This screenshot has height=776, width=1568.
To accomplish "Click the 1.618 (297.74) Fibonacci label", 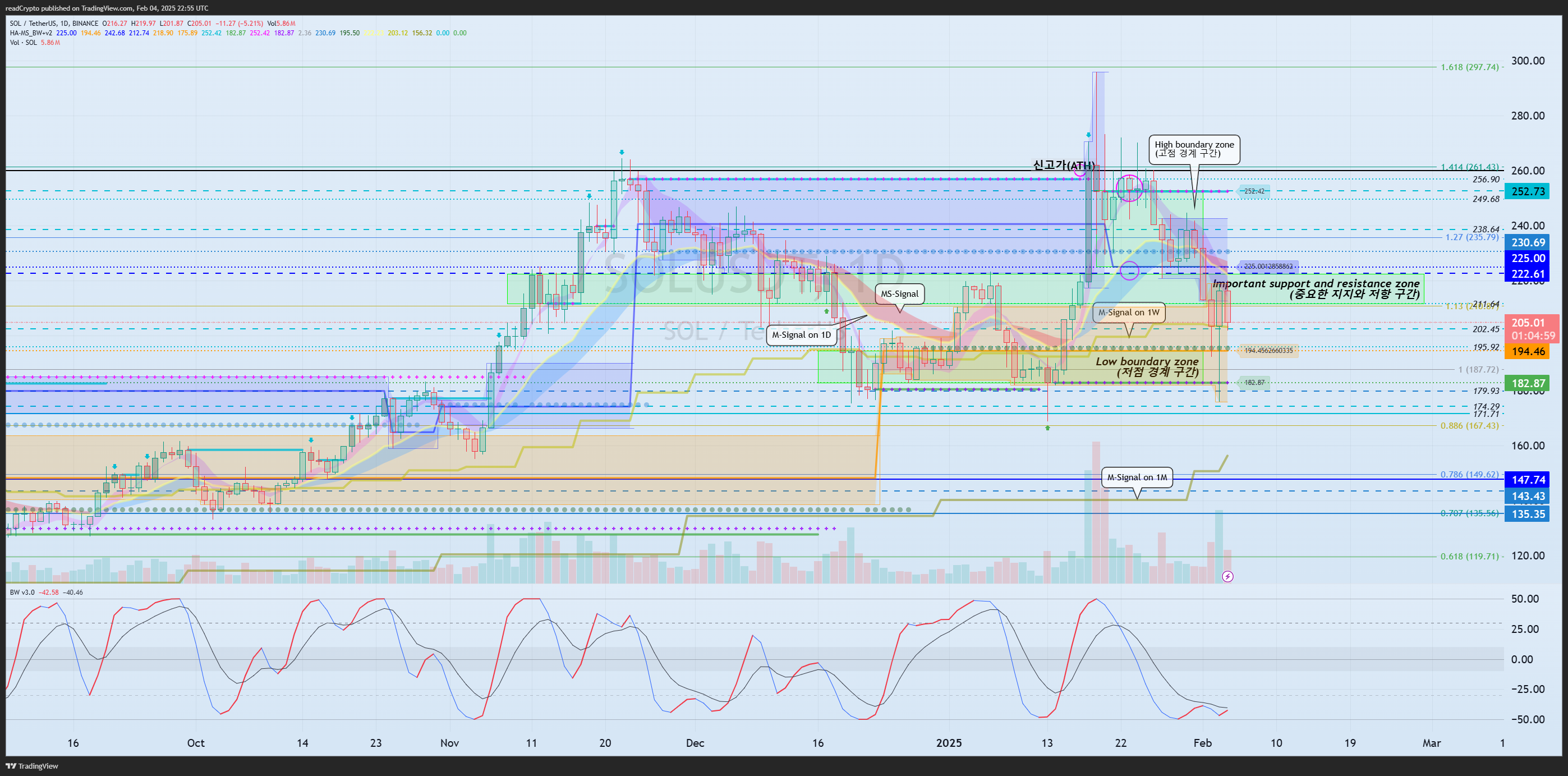I will [x=1469, y=67].
